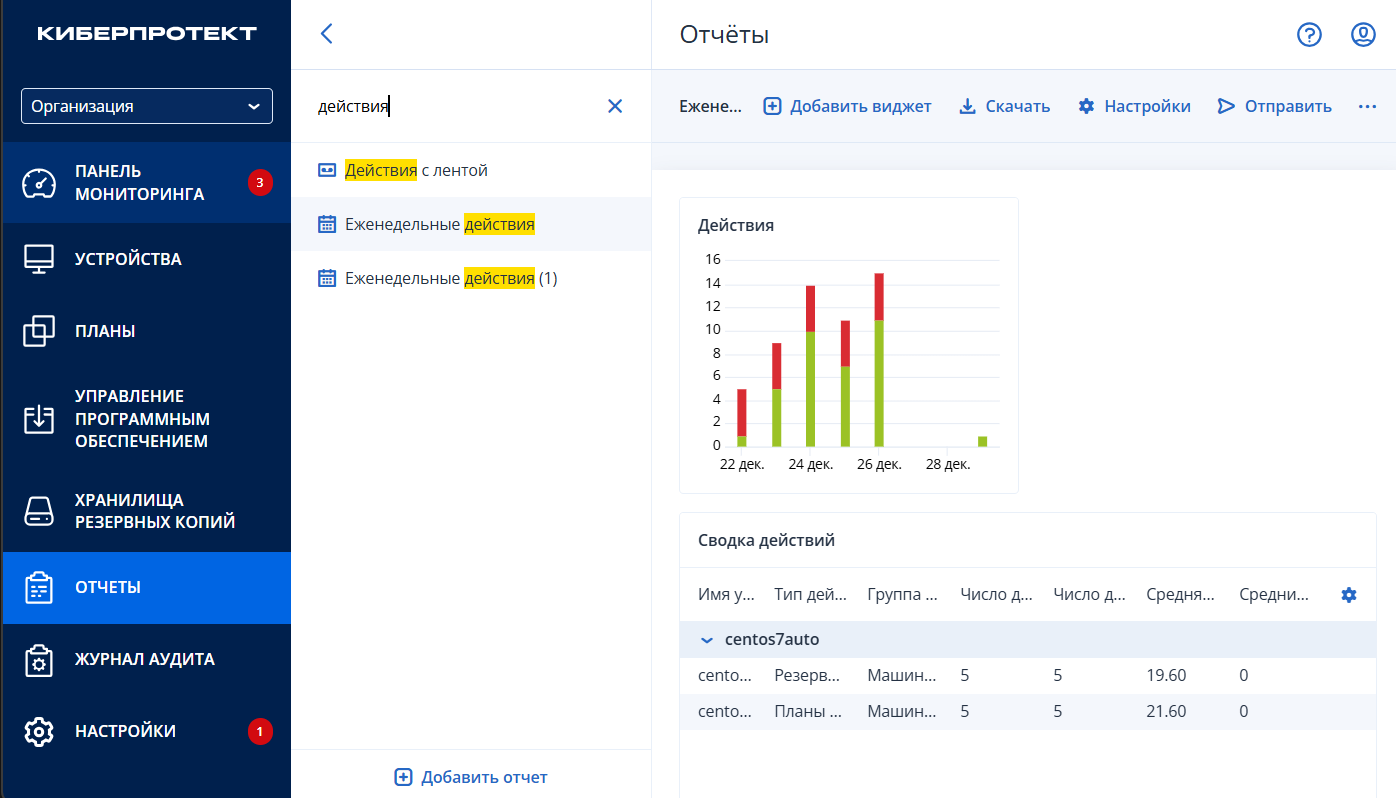This screenshot has width=1396, height=798.
Task: Click Отправить button
Action: [x=1274, y=106]
